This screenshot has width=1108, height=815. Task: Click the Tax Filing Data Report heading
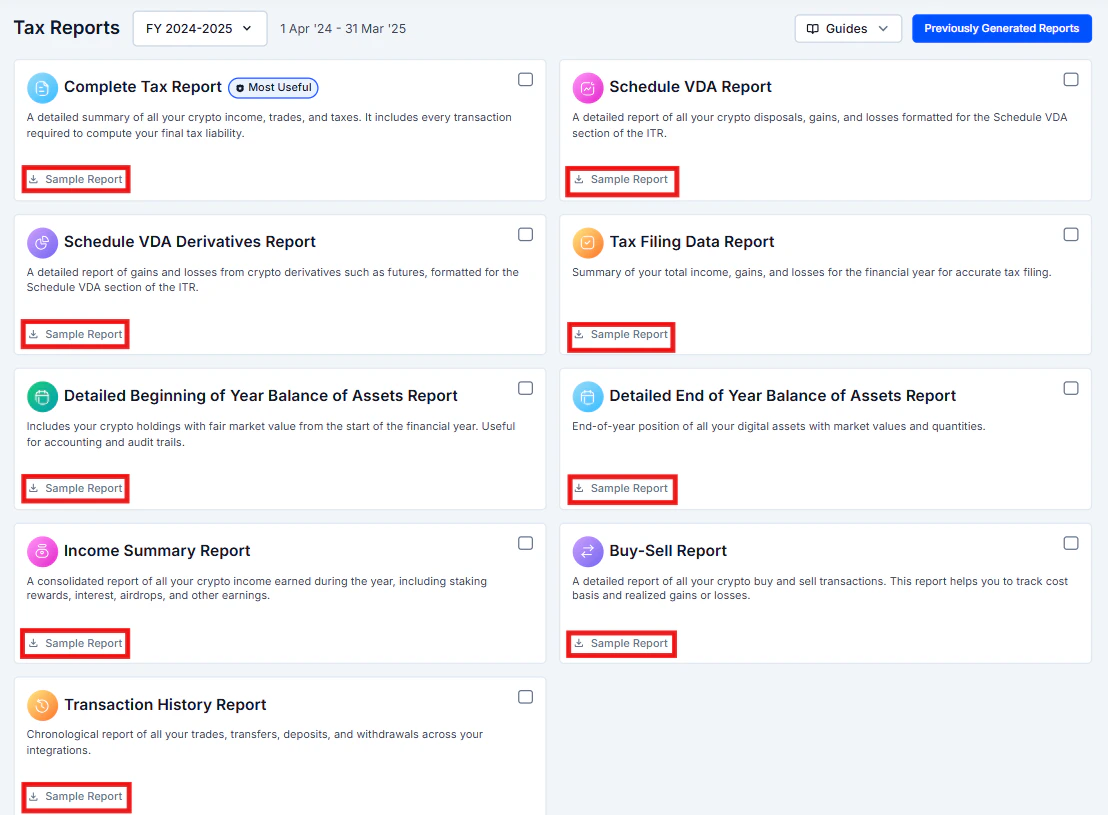692,242
